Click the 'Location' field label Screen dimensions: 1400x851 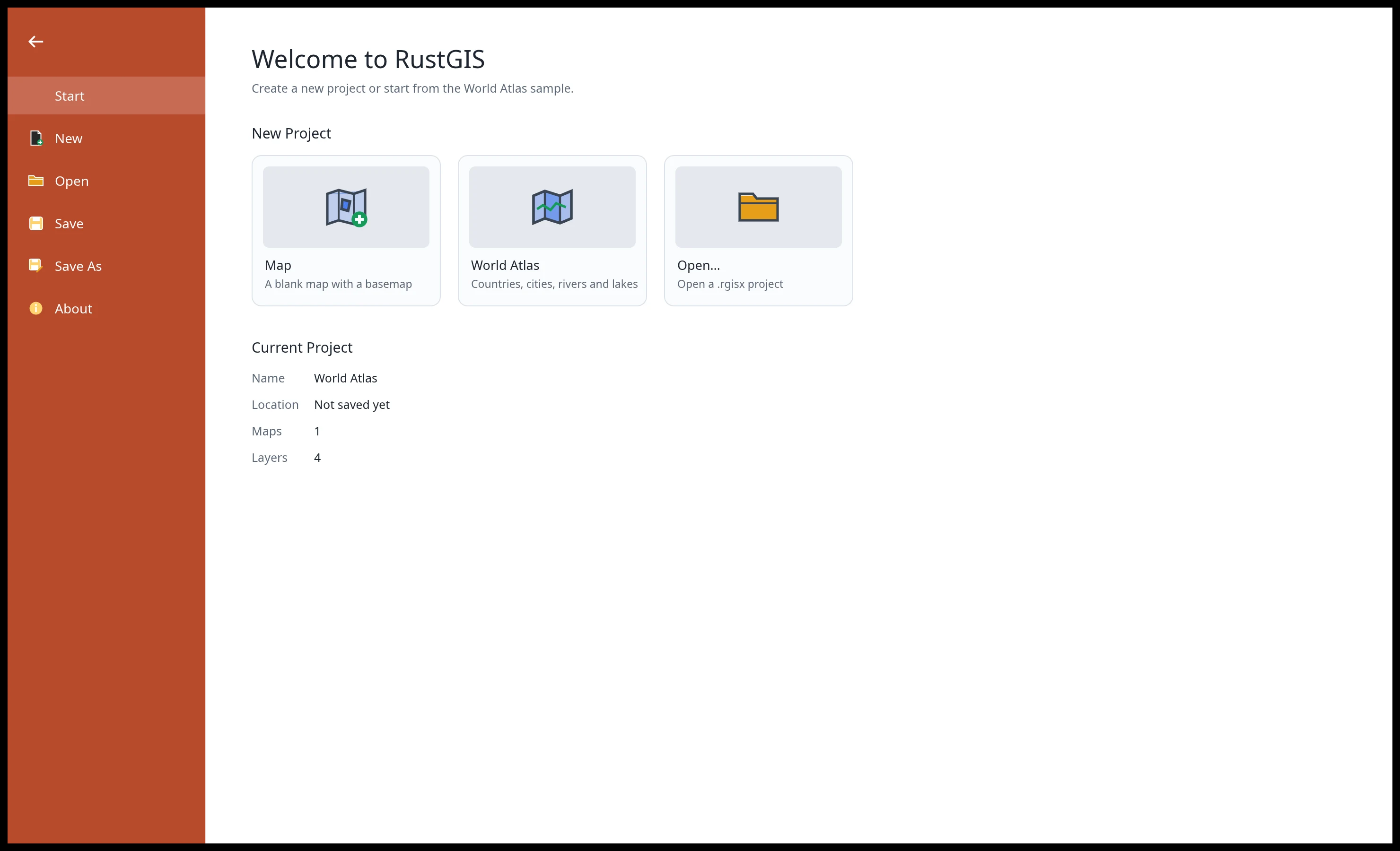pos(275,405)
